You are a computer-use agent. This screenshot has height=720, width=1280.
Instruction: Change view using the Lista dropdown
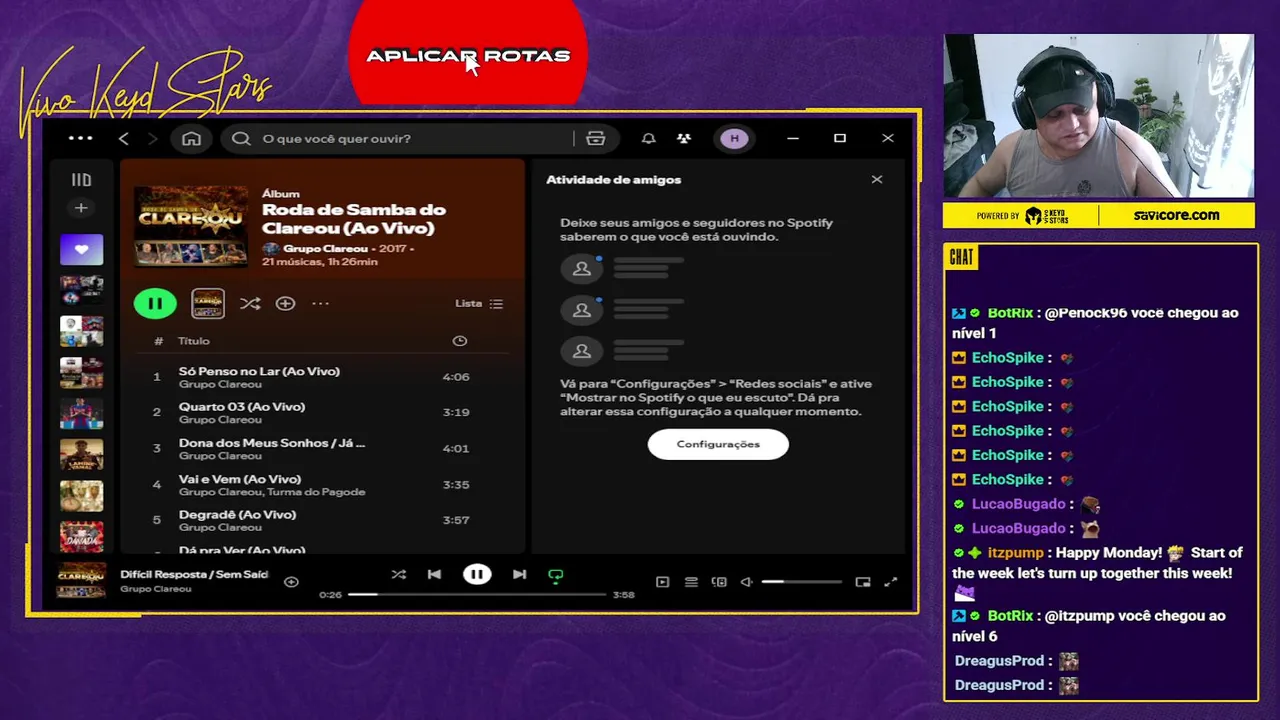pyautogui.click(x=479, y=303)
